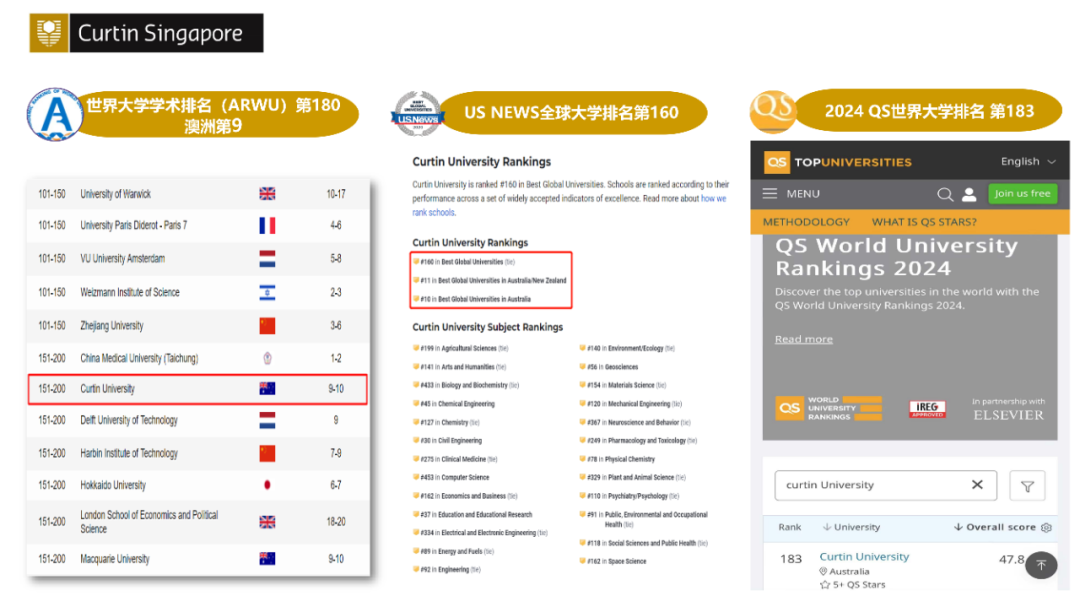Select Harbin Institute of Technology row
The width and height of the screenshot is (1080, 607).
pyautogui.click(x=197, y=453)
